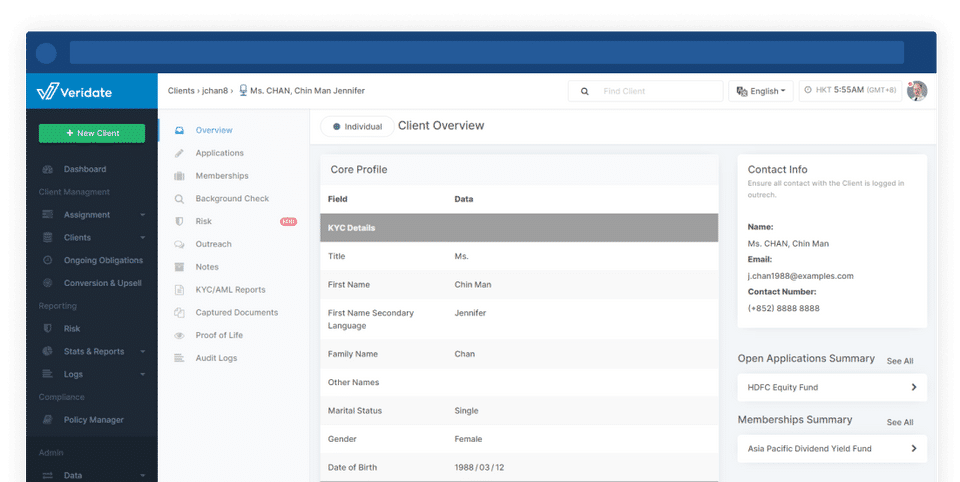960x482 pixels.
Task: Click the Veridate logo
Action: point(74,92)
